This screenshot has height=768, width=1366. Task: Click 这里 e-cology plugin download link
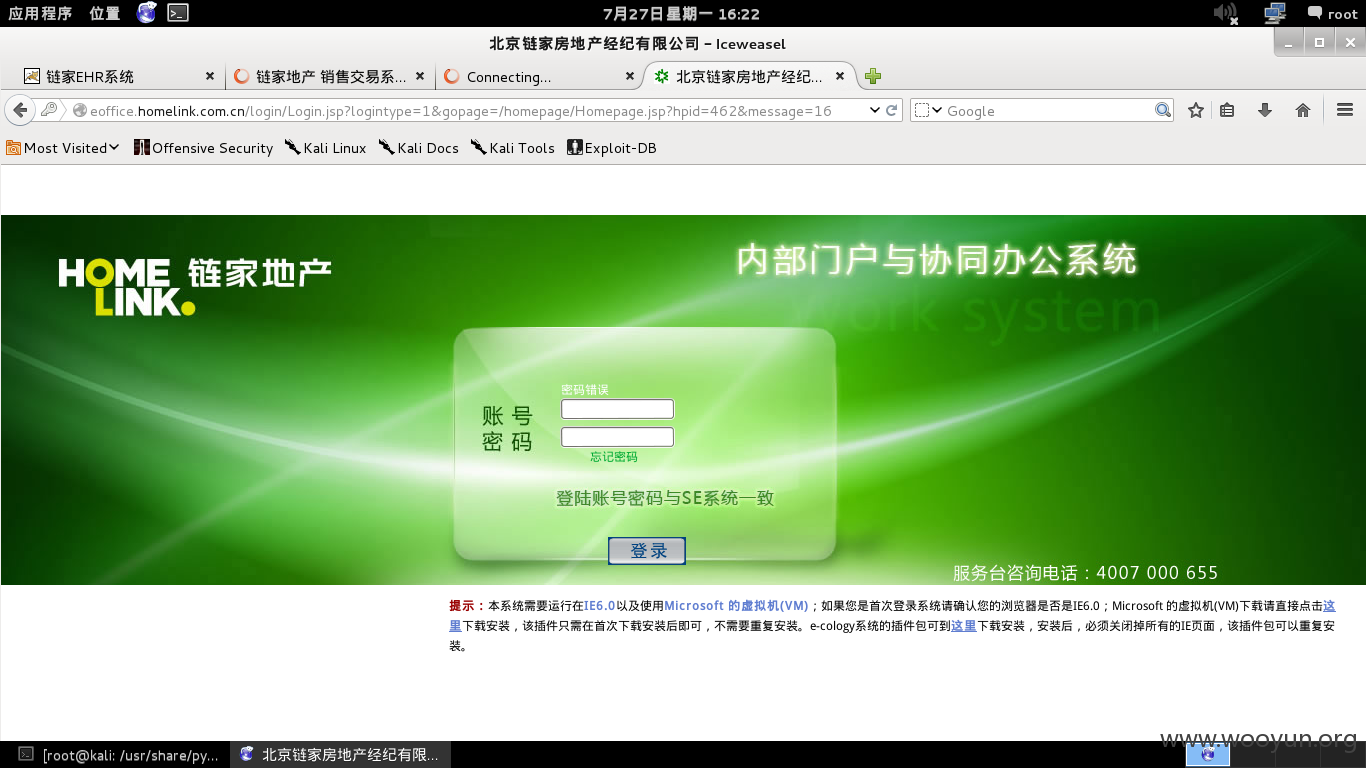(x=964, y=626)
